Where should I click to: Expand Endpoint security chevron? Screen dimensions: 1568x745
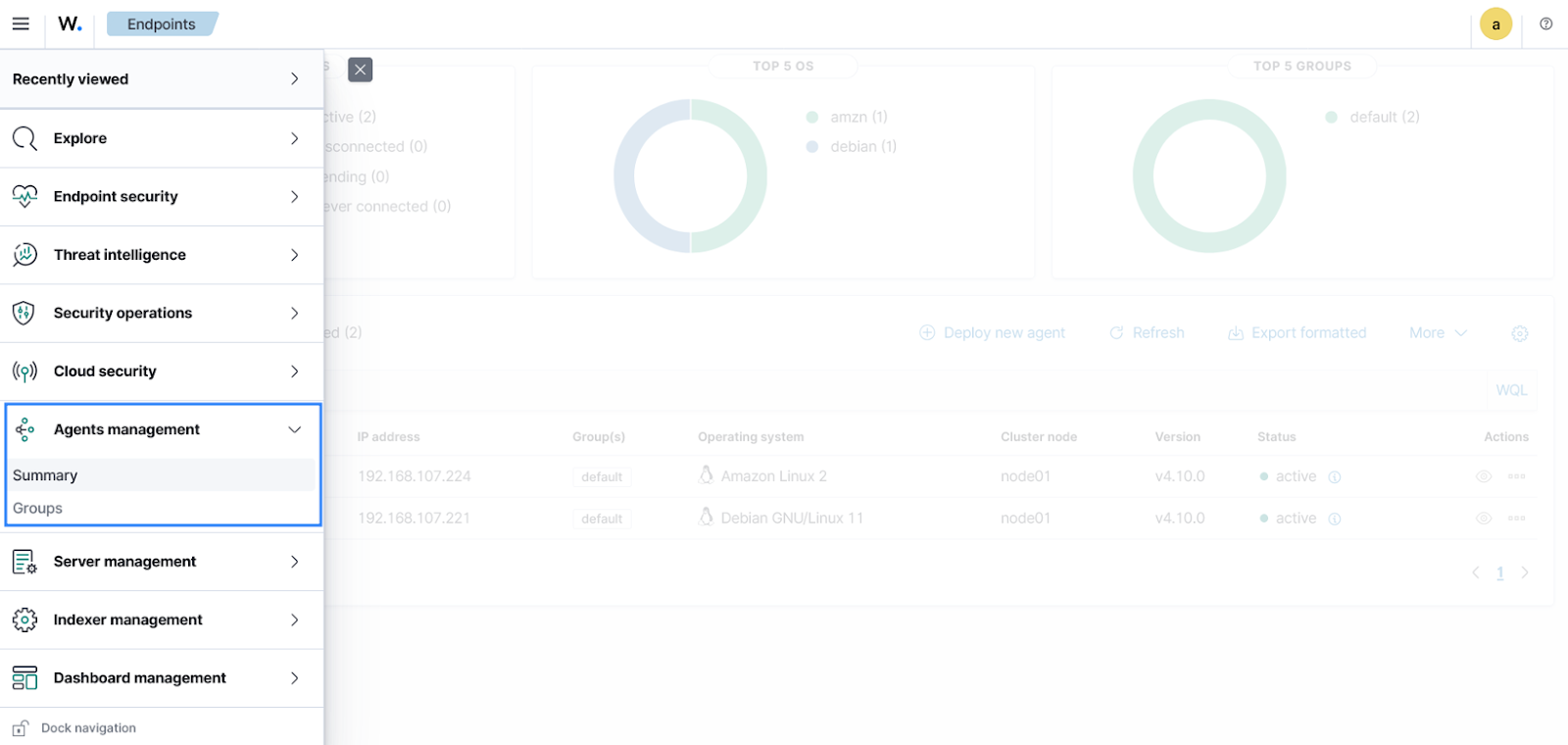click(294, 197)
